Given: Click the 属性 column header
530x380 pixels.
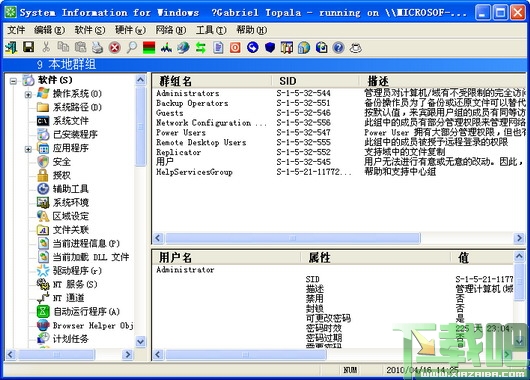Looking at the screenshot, I should tap(376, 258).
